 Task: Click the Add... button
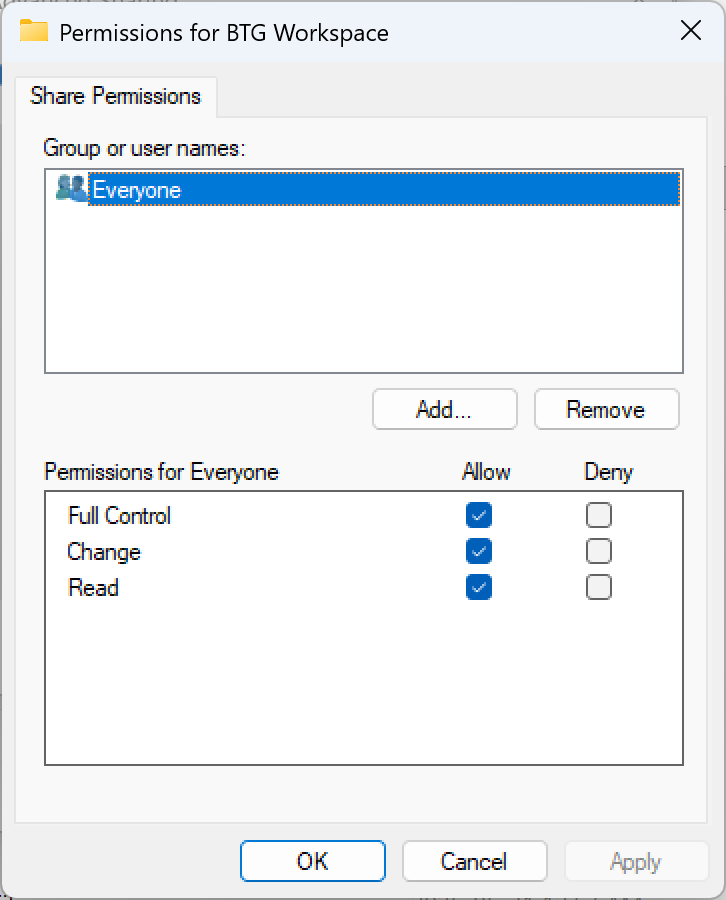[444, 409]
